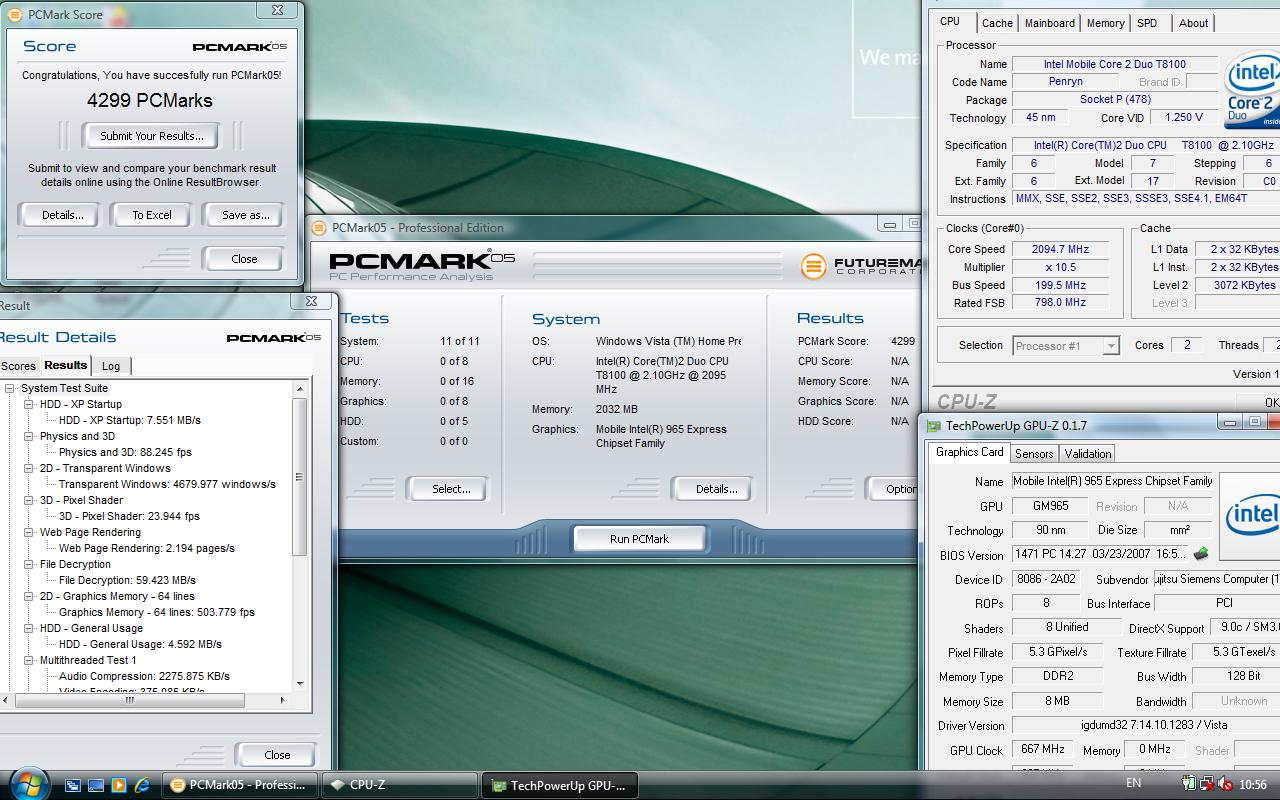Switch to TechPowerUp GPU-Z taskbar button
The height and width of the screenshot is (800, 1280).
pos(559,785)
